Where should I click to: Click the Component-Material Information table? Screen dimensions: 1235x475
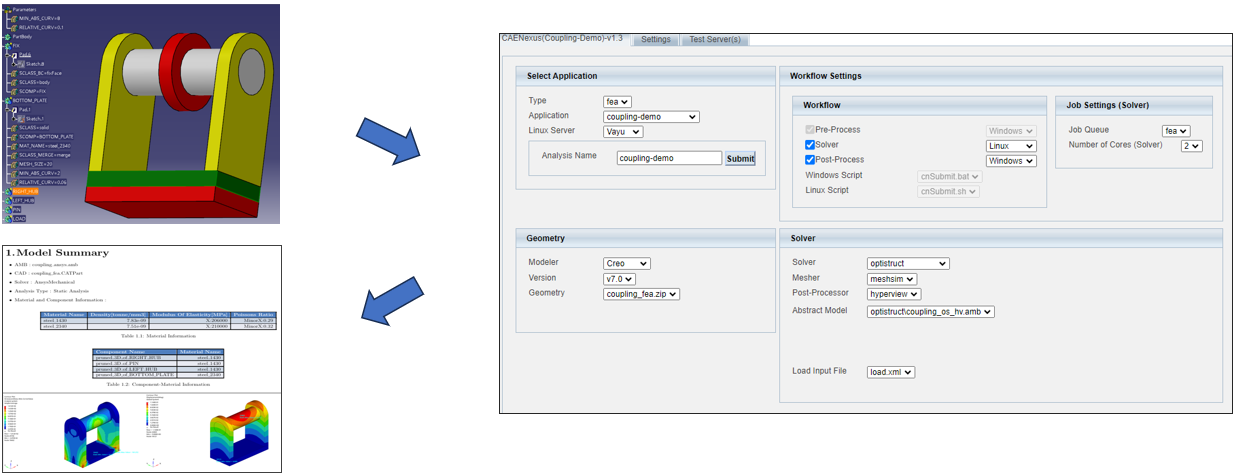pyautogui.click(x=158, y=363)
